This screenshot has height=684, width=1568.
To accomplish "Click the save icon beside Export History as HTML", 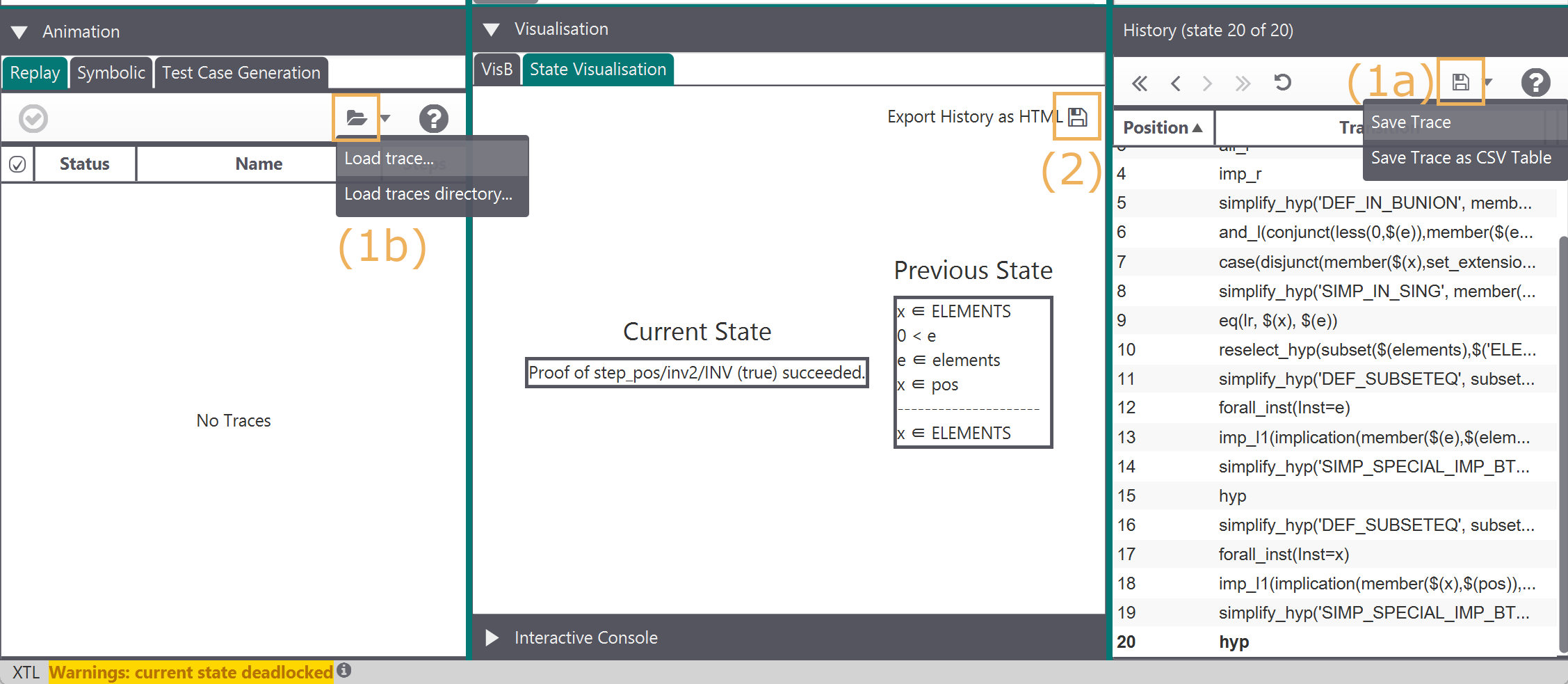I will click(x=1077, y=117).
